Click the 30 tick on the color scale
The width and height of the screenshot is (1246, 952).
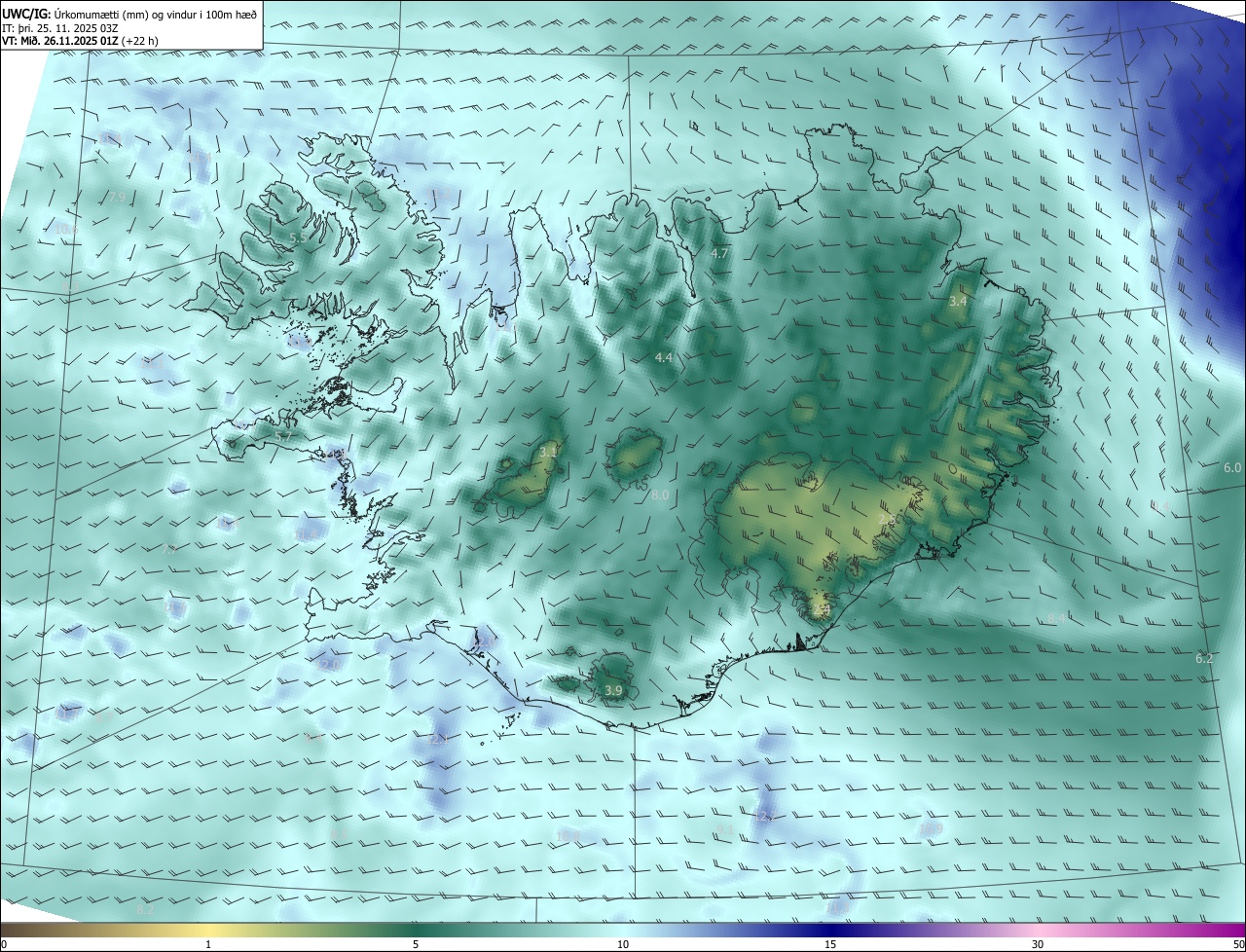click(x=1038, y=944)
